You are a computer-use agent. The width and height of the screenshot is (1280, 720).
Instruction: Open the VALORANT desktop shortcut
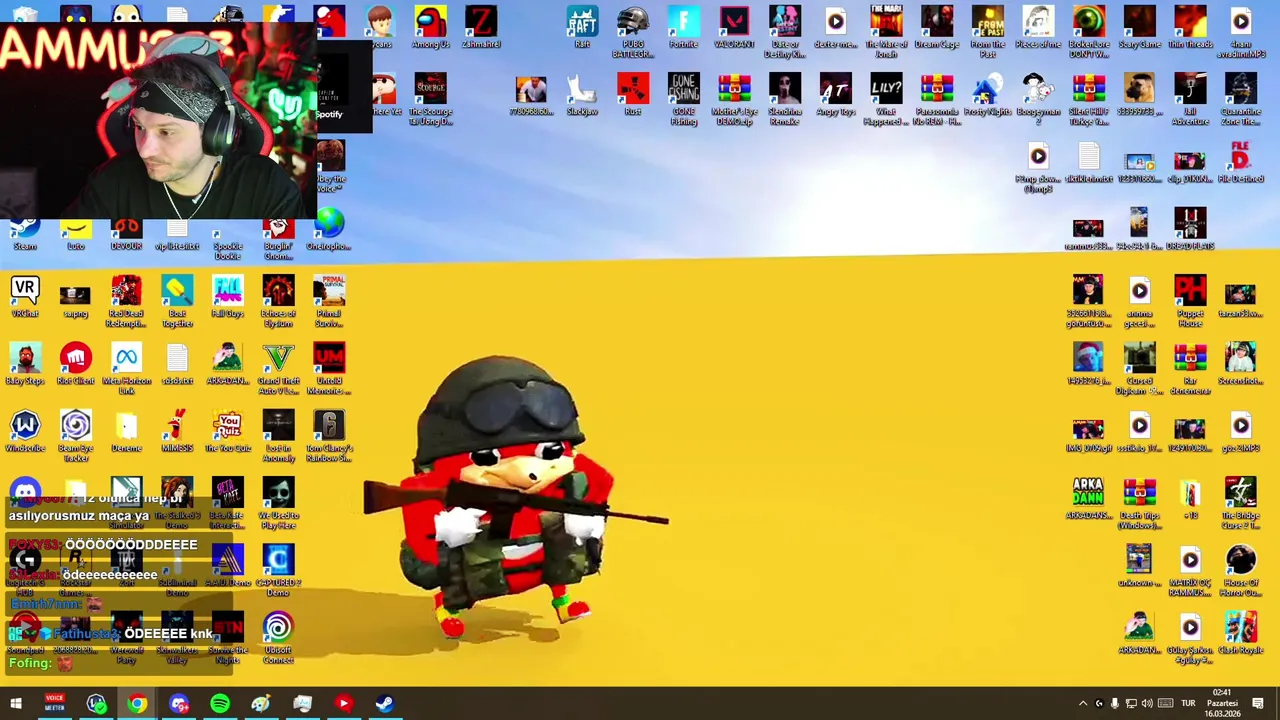pos(734,27)
